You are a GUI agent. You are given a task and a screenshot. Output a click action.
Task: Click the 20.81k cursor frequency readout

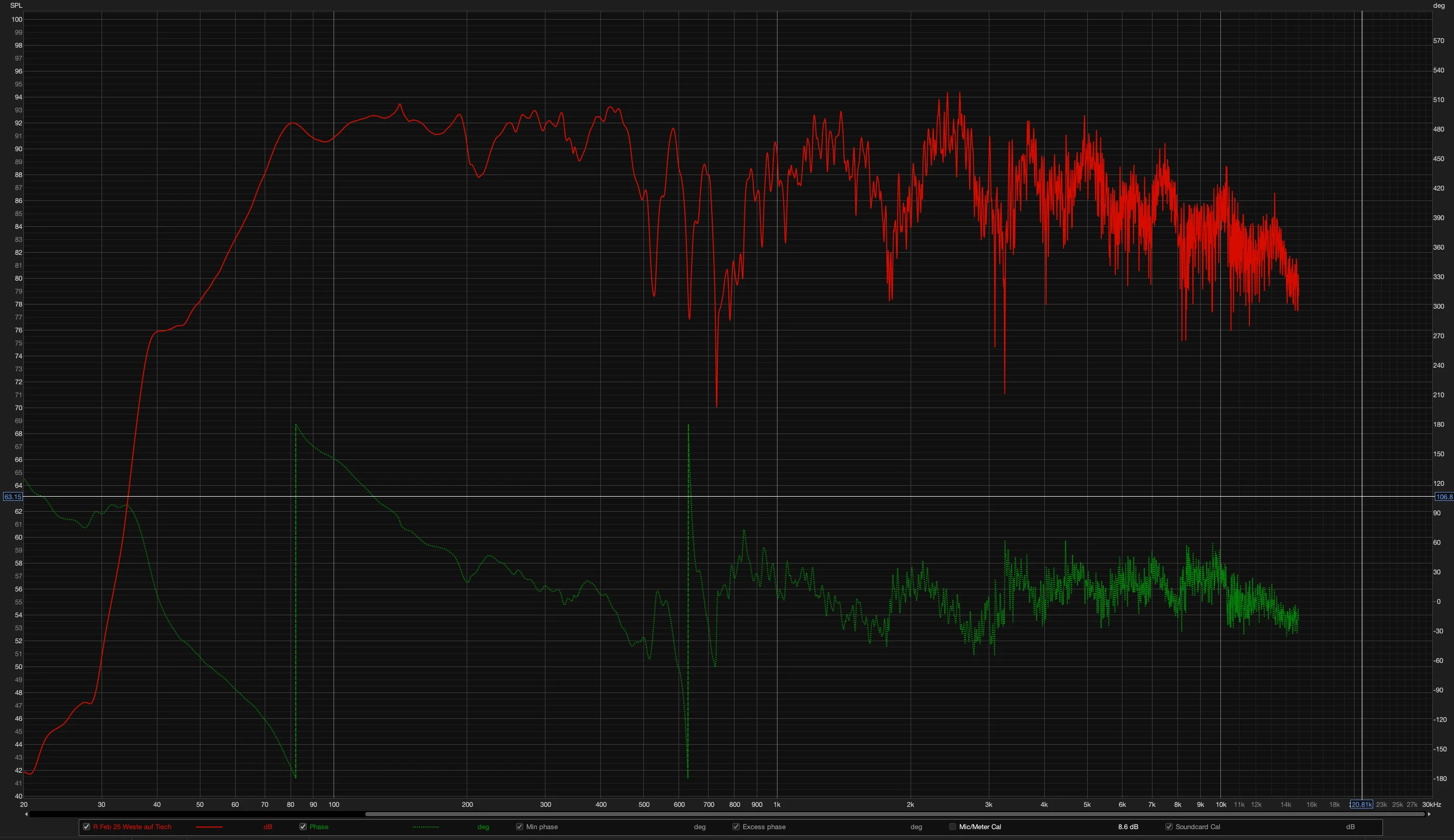tap(1361, 805)
